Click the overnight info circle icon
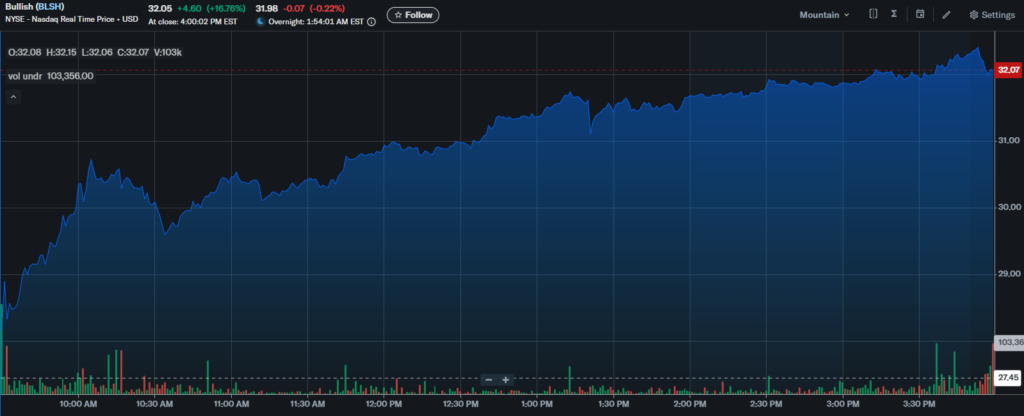 tap(371, 21)
